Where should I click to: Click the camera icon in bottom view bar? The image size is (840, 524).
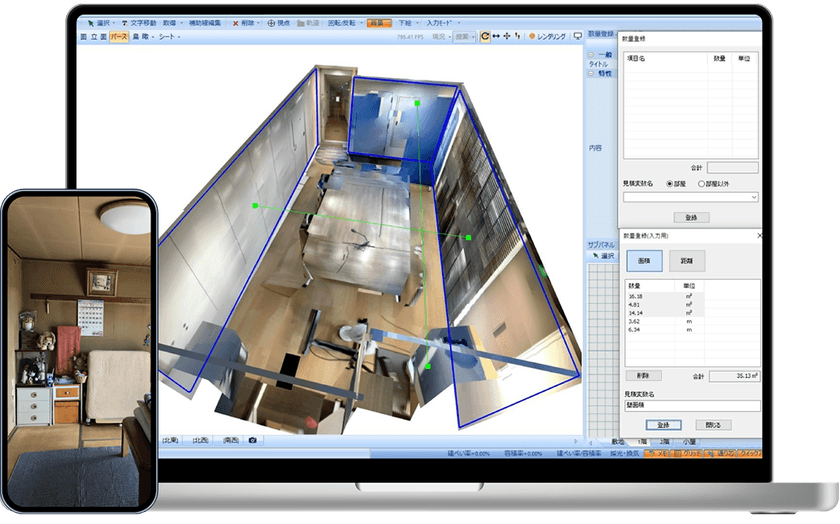252,440
